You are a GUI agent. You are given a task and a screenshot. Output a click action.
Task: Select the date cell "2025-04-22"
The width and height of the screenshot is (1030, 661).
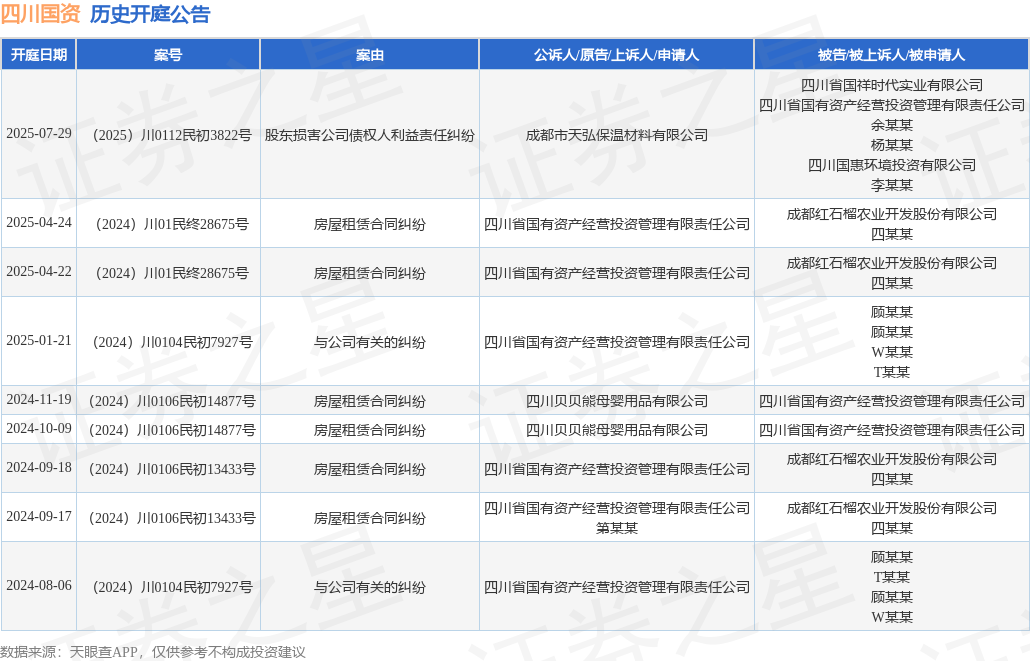pyautogui.click(x=39, y=271)
